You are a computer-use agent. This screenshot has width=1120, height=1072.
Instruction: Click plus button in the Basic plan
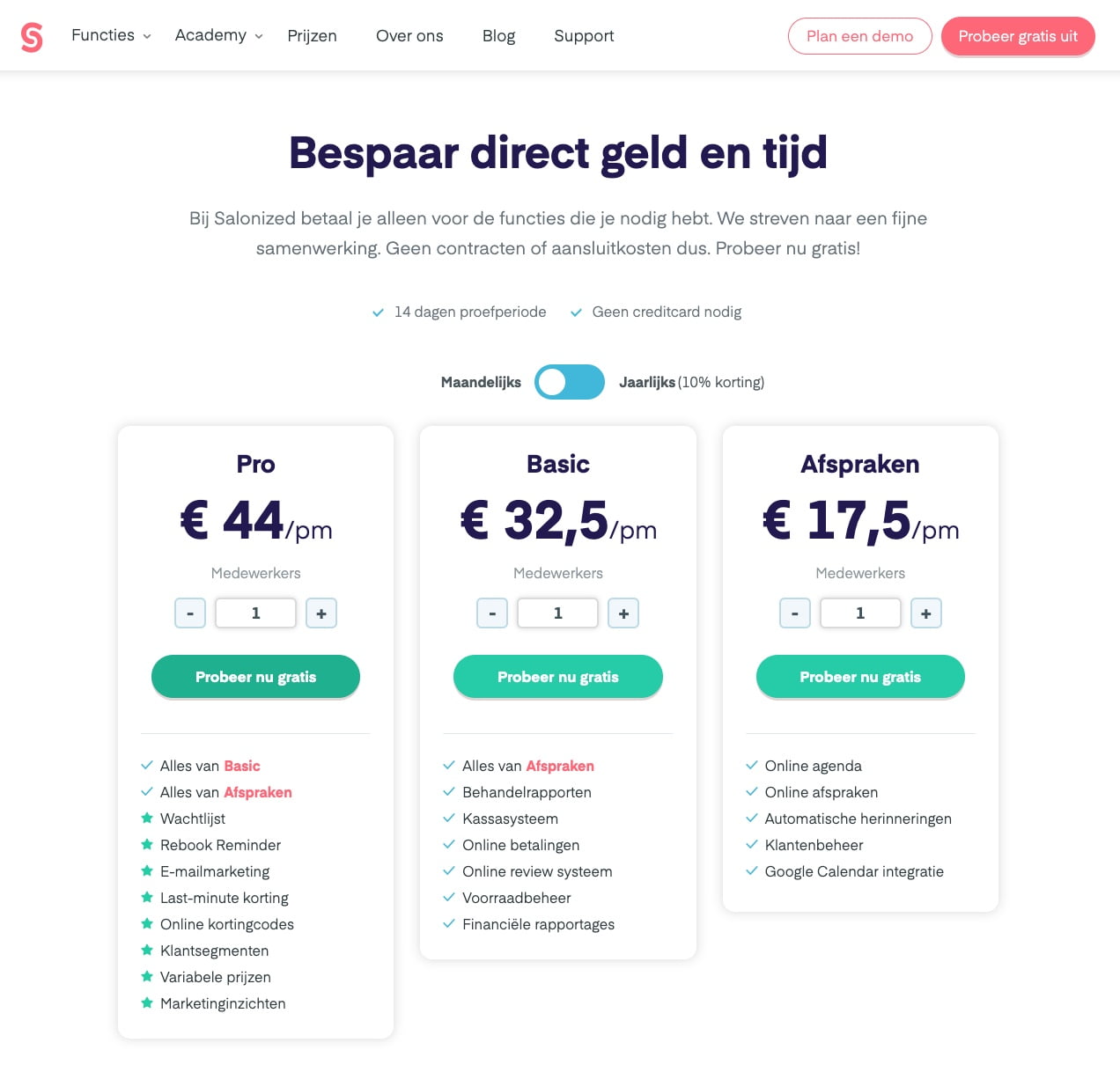tap(623, 613)
